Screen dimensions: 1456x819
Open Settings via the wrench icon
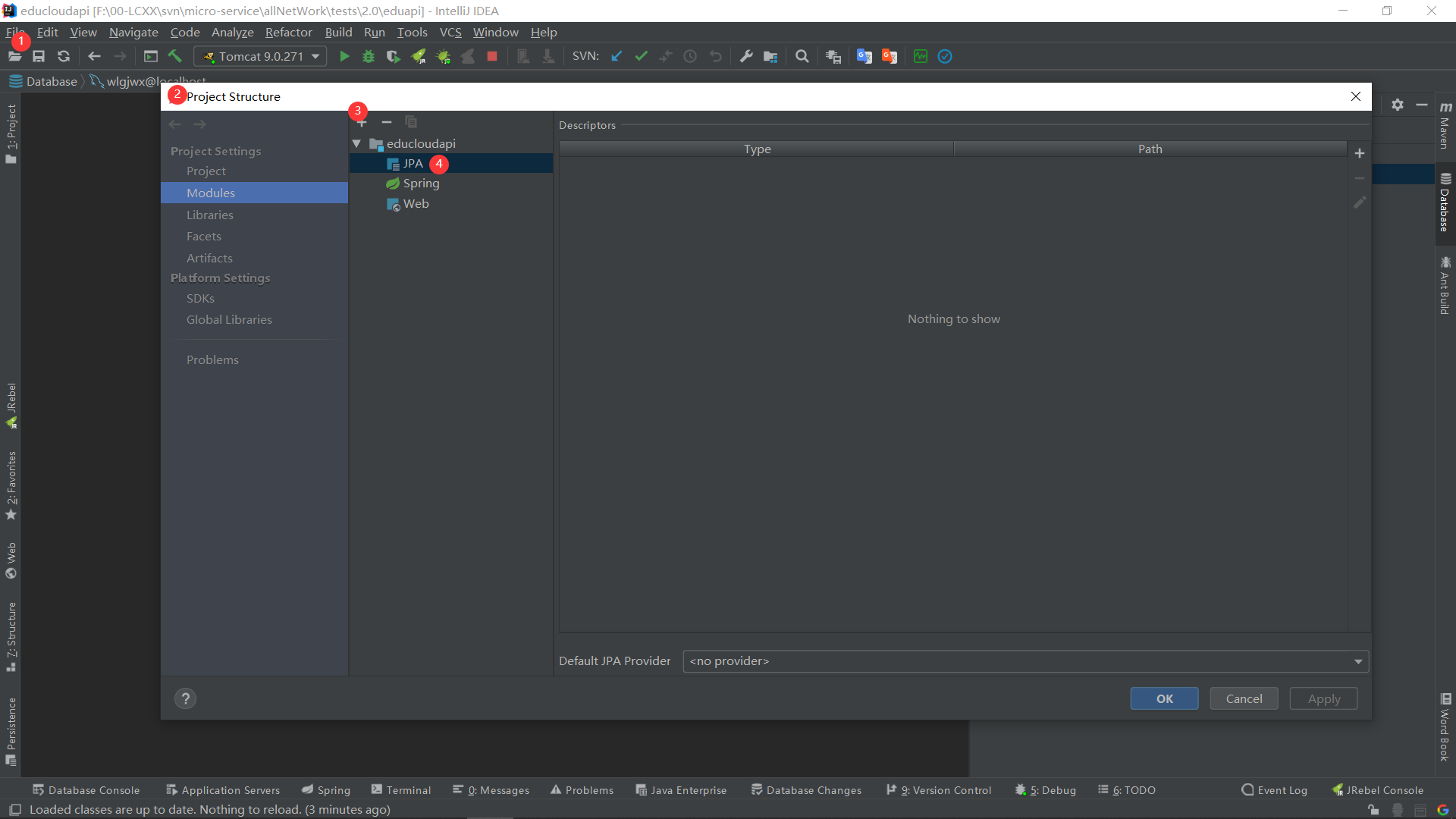pyautogui.click(x=746, y=56)
